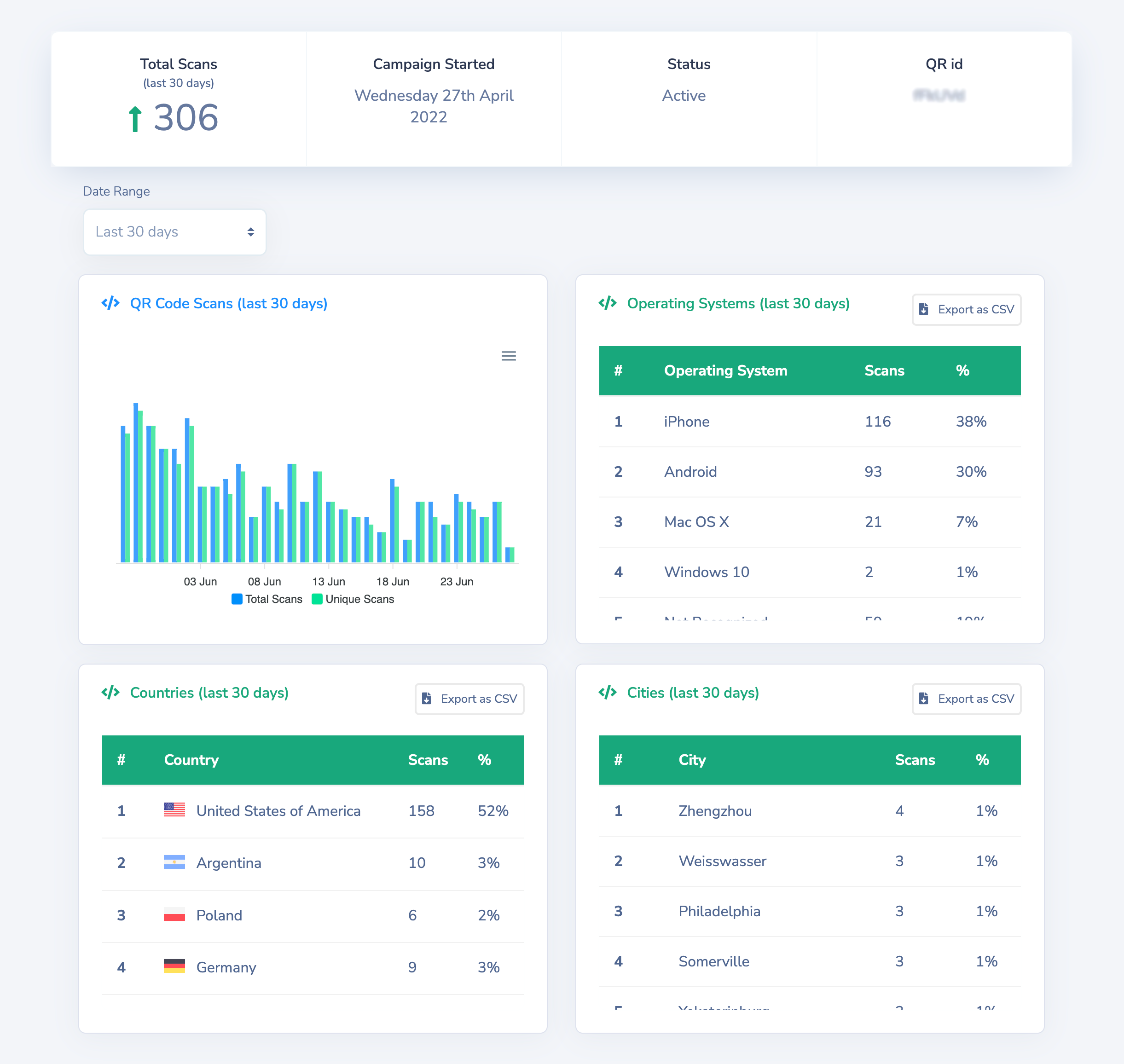Screen dimensions: 1124x1064
Task: Select the iPhone row
Action: 810,422
